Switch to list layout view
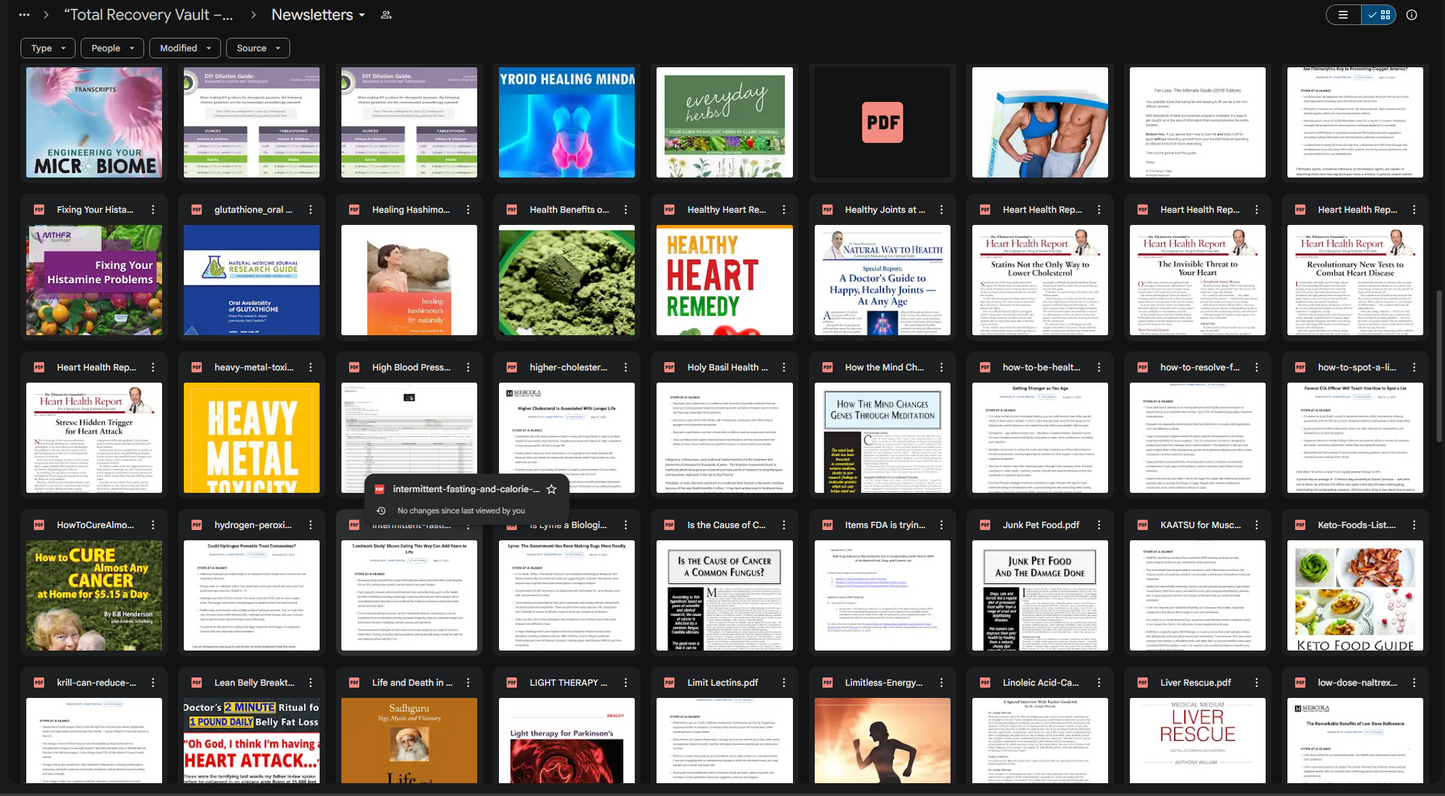 point(1343,15)
